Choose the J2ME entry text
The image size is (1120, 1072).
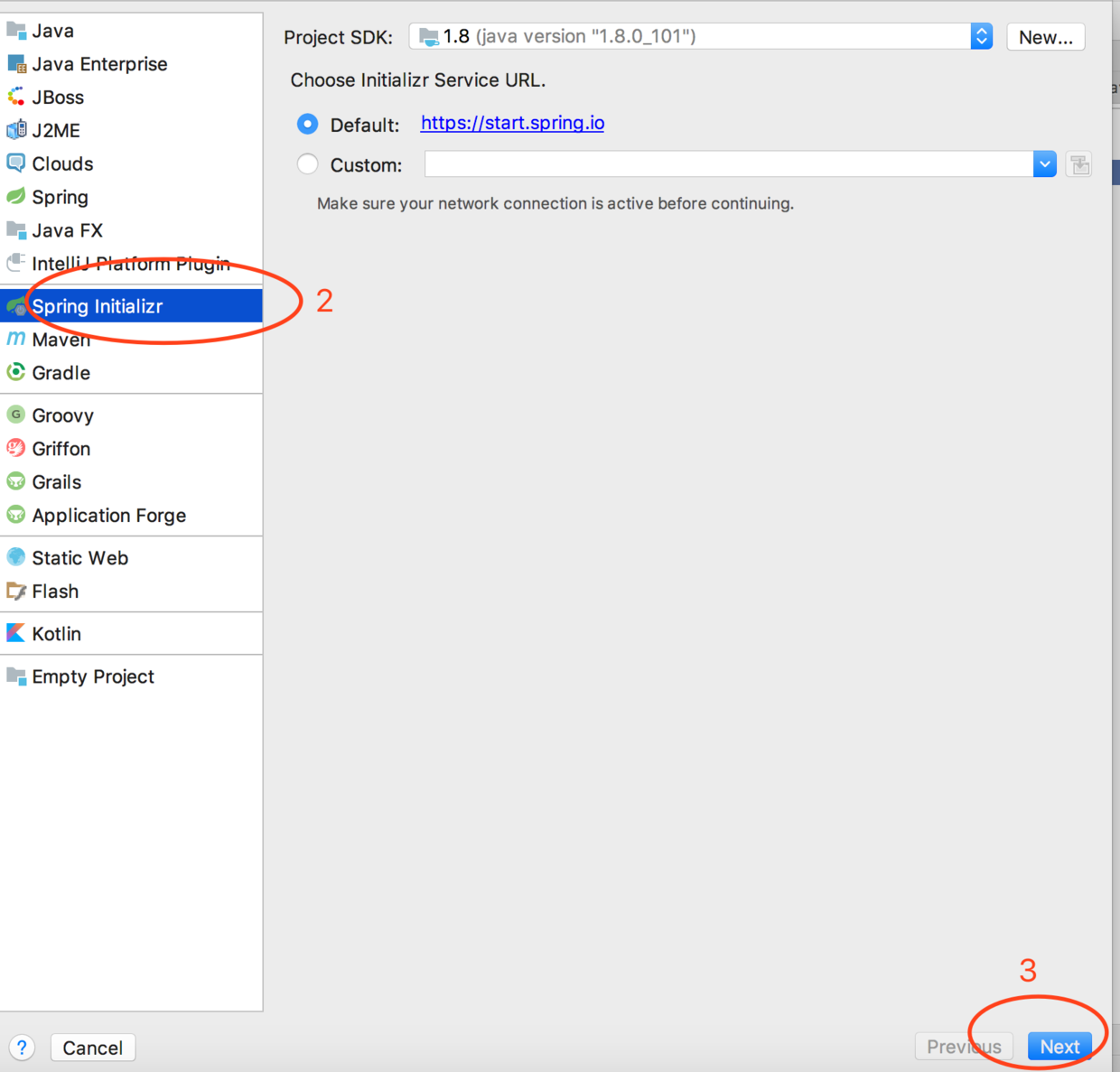tap(56, 130)
